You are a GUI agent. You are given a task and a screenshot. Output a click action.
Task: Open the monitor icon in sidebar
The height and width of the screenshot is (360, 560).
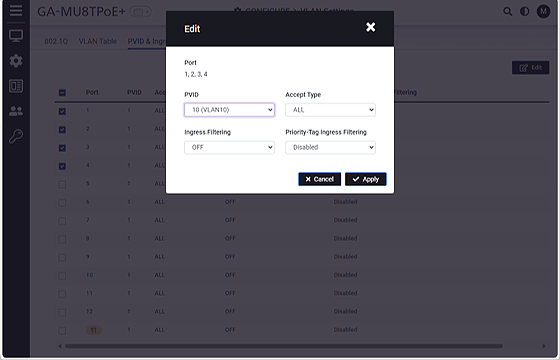(16, 35)
